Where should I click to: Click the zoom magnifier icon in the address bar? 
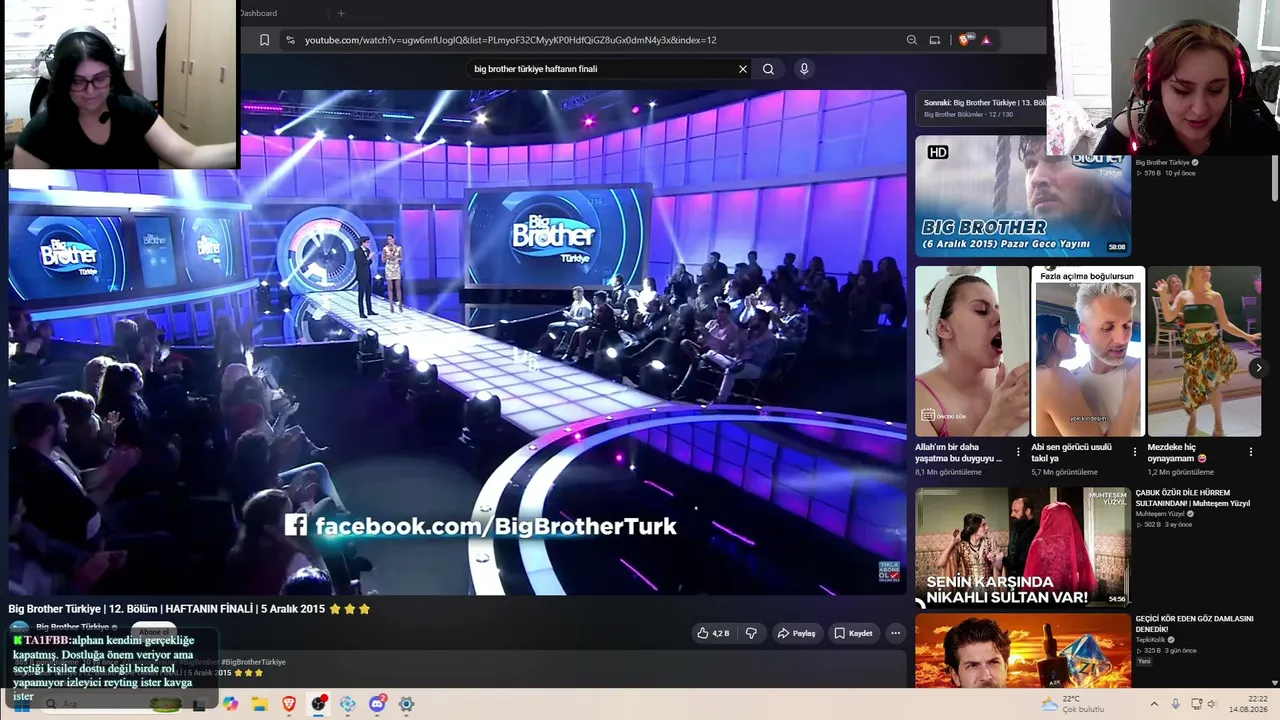911,40
